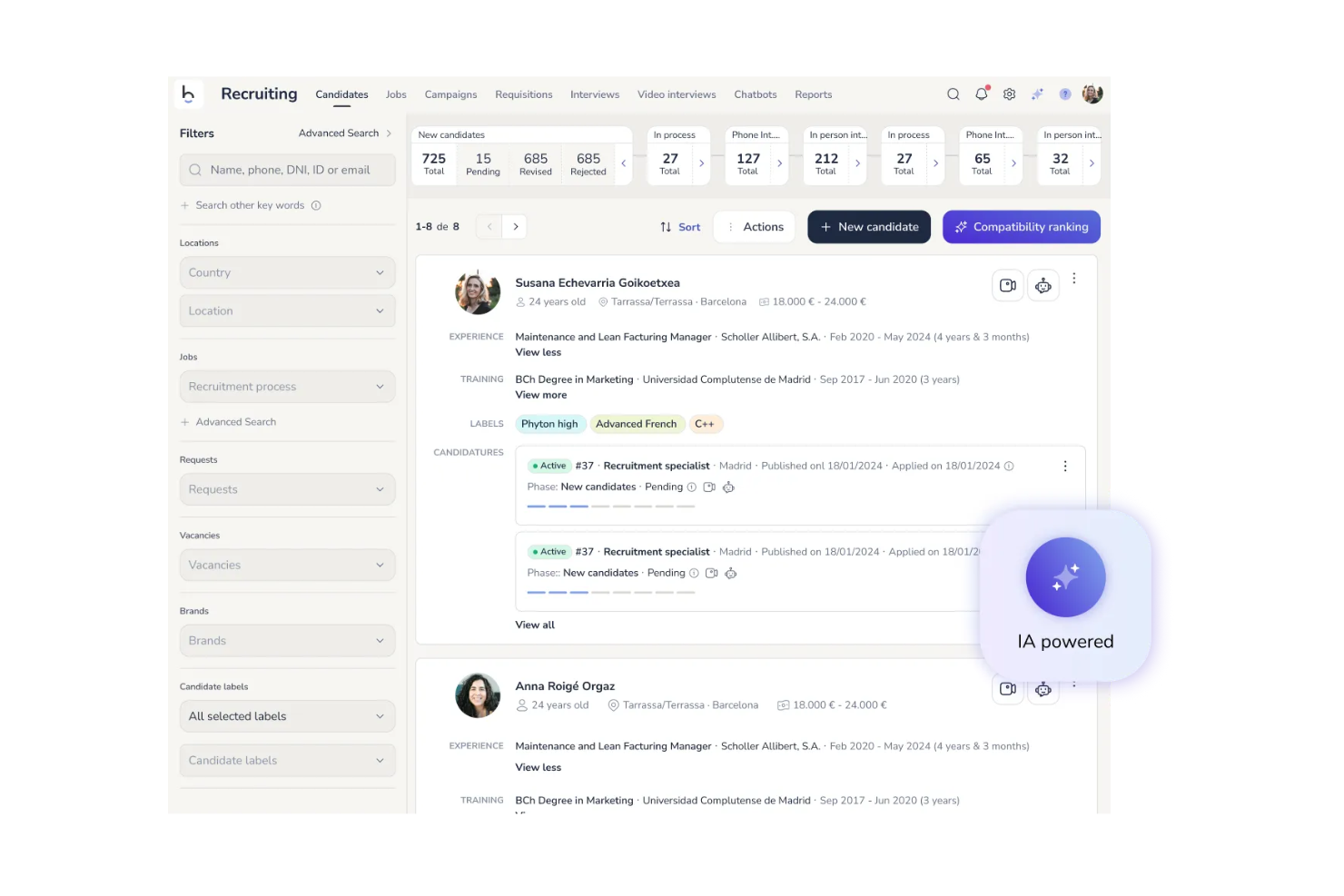Expand In person int. card showing 212
The image size is (1344, 896).
click(857, 163)
